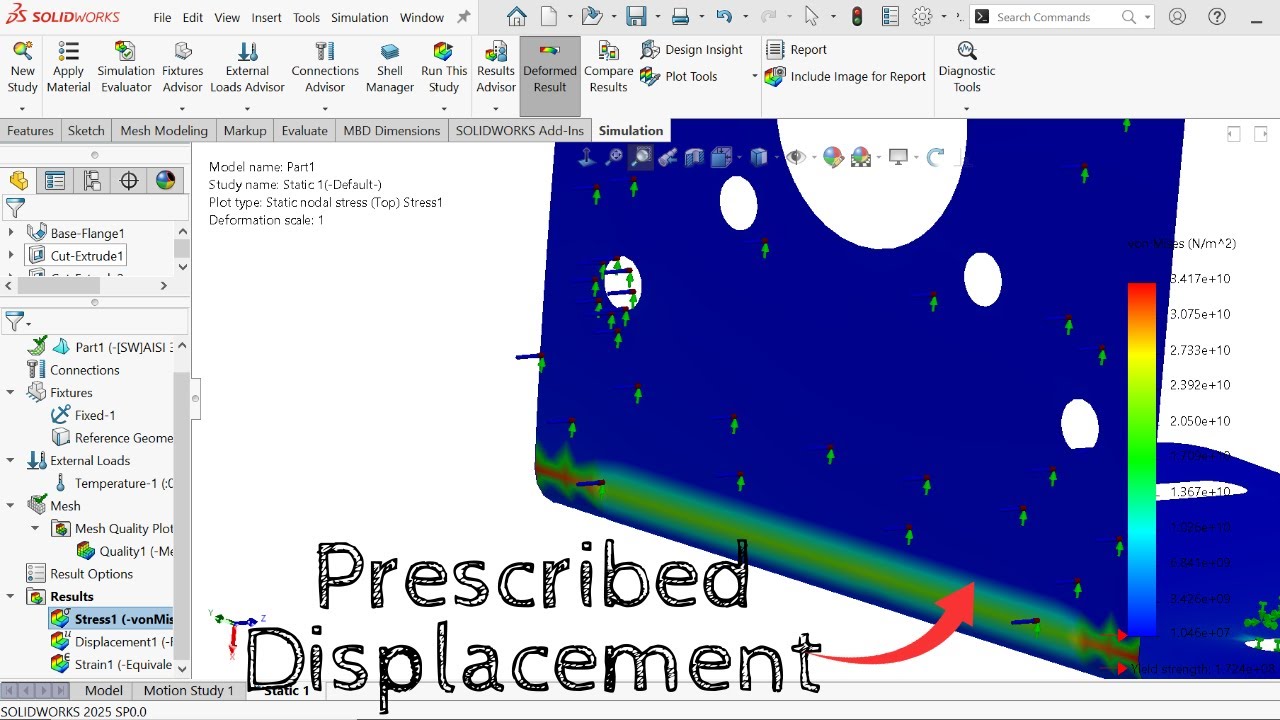Viewport: 1280px width, 720px height.
Task: Open the Connections Advisor
Action: 325,67
